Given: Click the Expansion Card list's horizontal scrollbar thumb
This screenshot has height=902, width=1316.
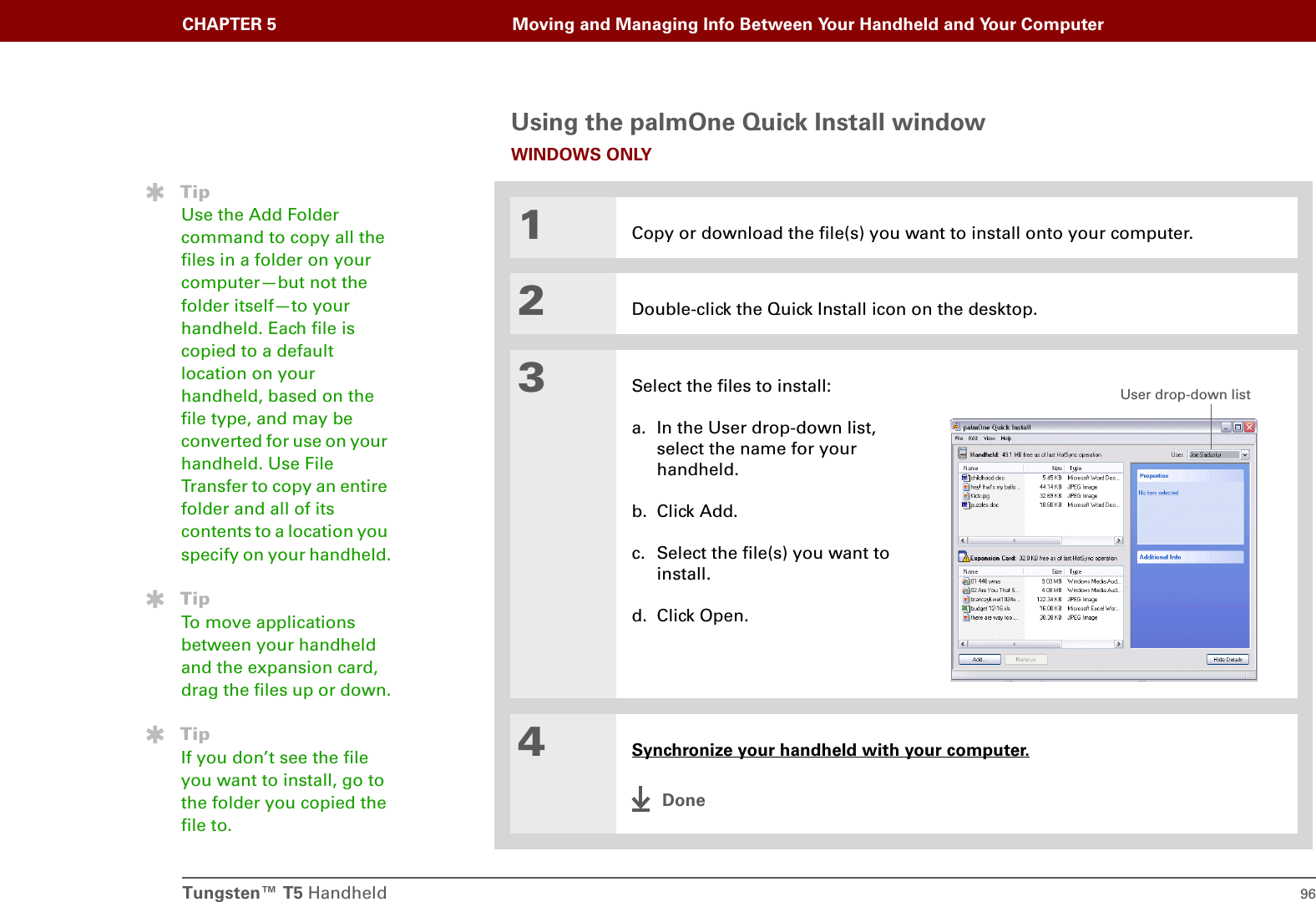Looking at the screenshot, I should tap(1015, 644).
